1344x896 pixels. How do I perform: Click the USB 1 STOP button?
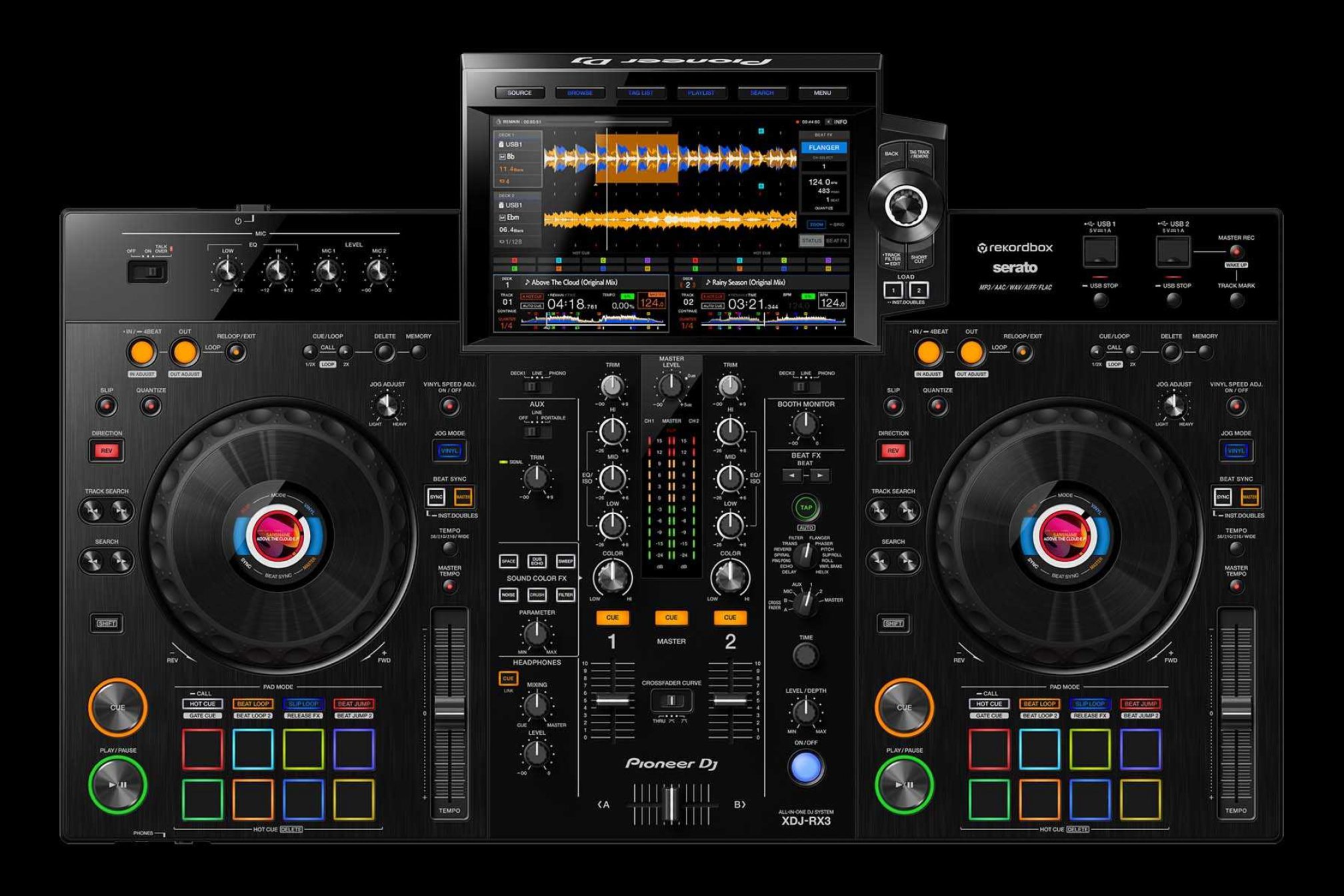pyautogui.click(x=1101, y=300)
